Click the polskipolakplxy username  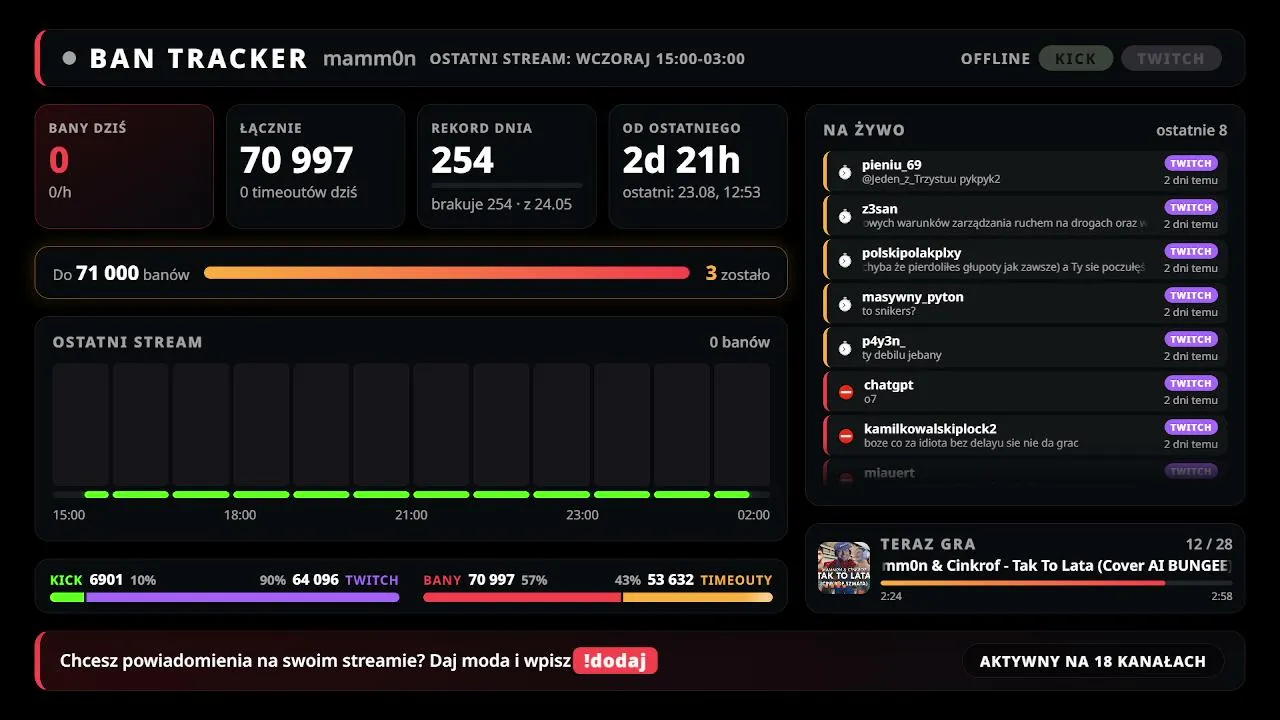[x=912, y=253]
